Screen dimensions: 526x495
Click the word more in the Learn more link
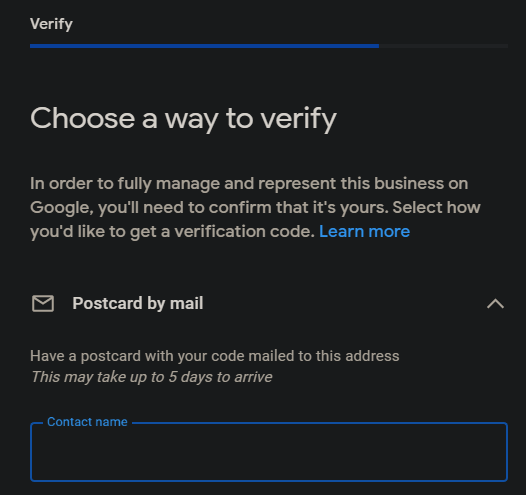coord(389,231)
